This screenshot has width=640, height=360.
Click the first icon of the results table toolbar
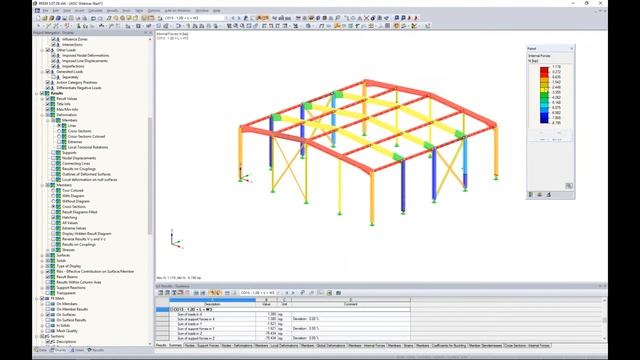(x=161, y=293)
